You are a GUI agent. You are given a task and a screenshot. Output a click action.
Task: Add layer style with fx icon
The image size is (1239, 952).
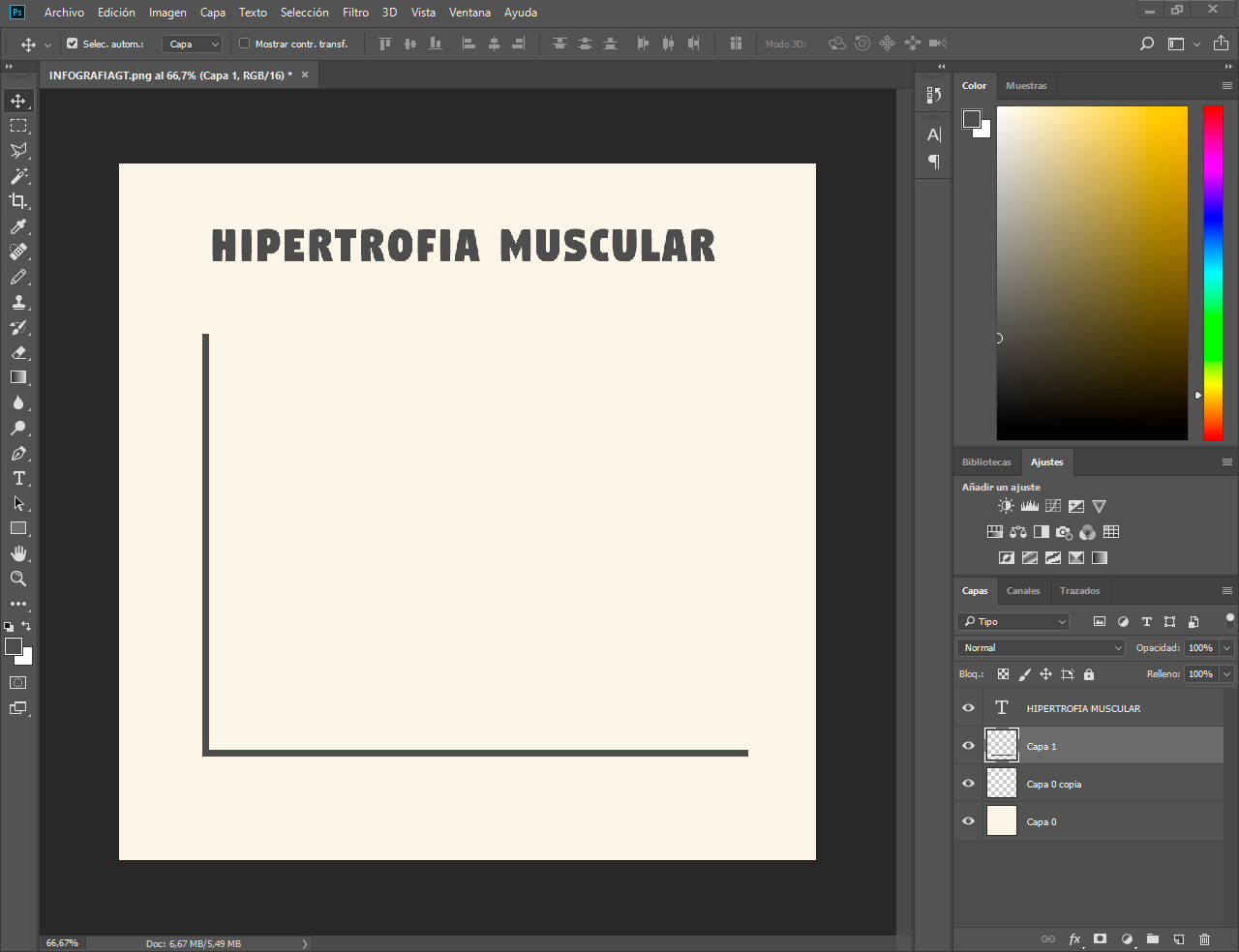(x=1074, y=938)
